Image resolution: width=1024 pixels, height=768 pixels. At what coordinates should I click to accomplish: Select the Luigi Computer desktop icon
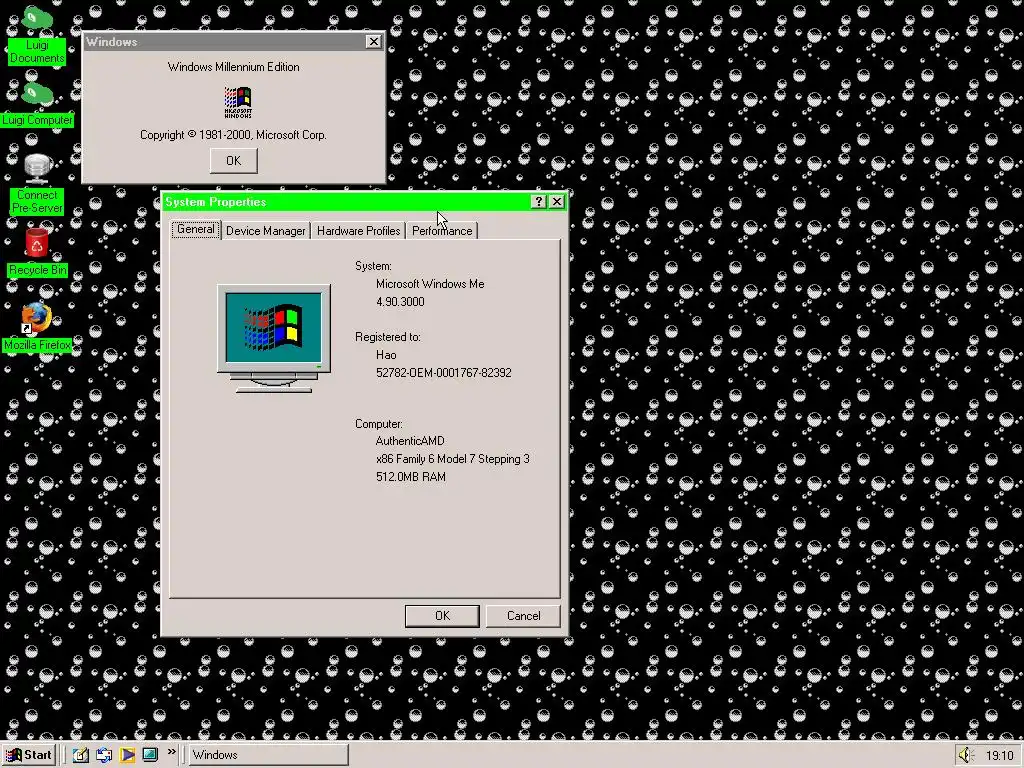[37, 104]
